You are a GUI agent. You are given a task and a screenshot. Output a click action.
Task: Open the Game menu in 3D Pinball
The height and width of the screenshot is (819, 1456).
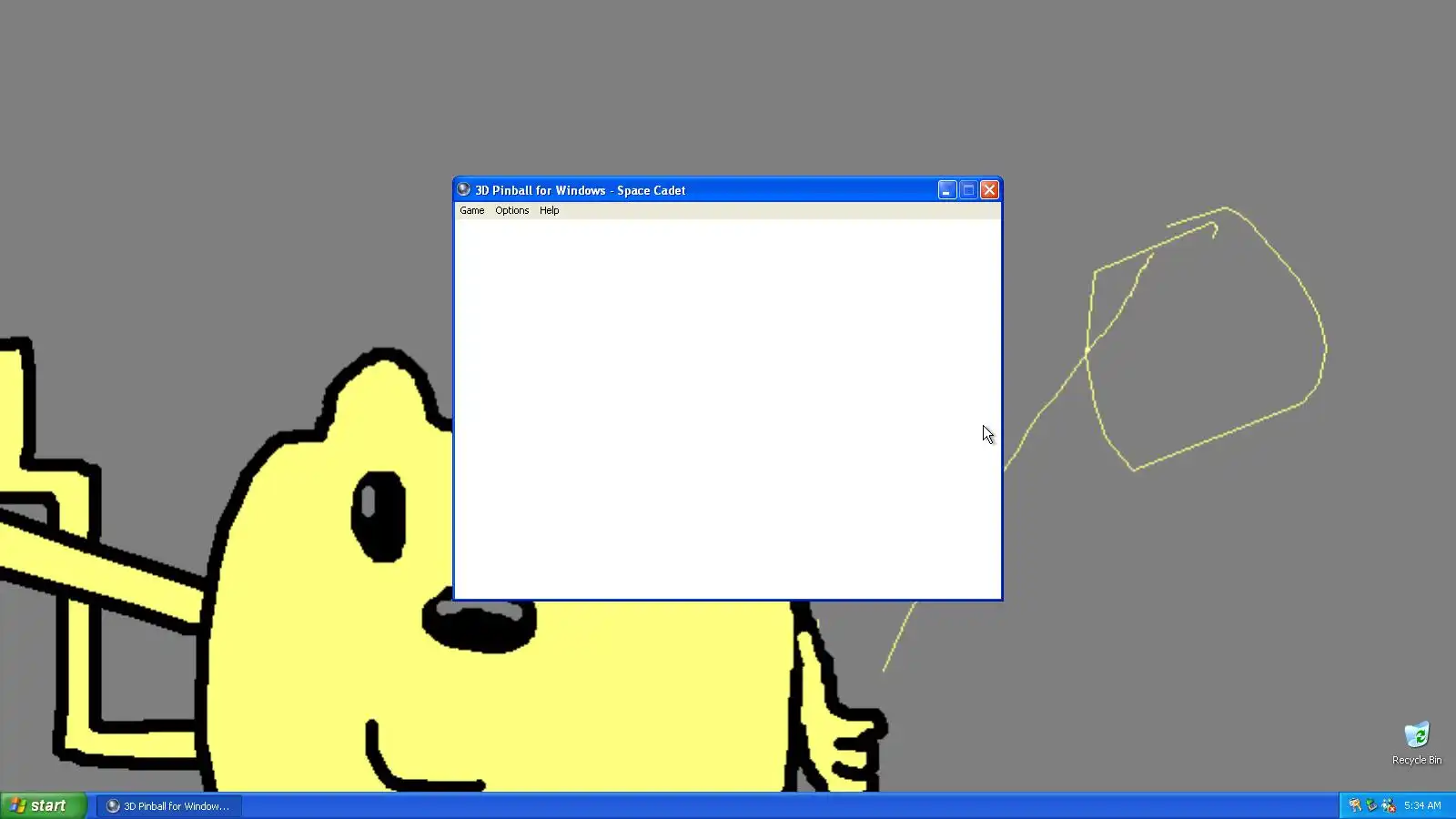click(471, 210)
